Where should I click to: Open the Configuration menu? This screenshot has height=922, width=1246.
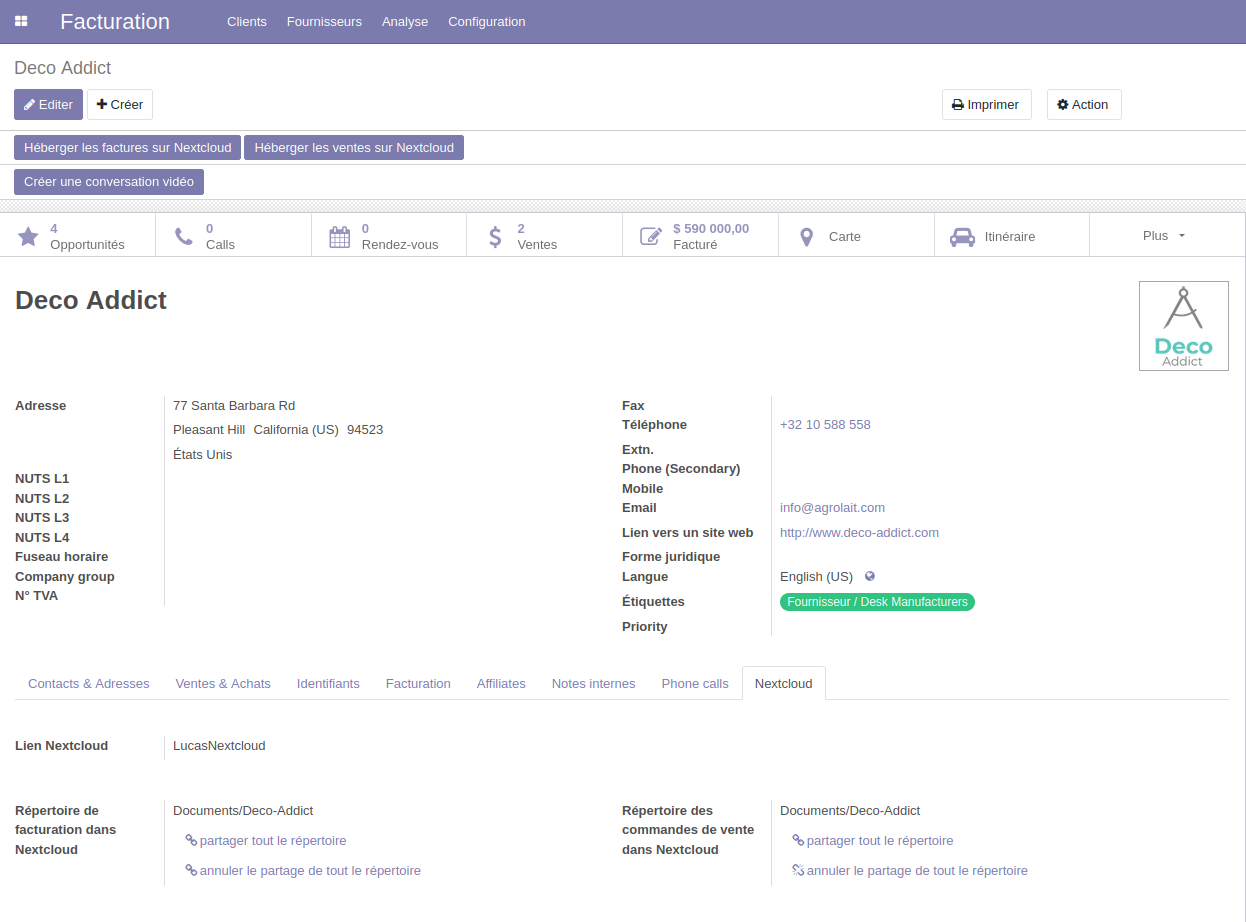(487, 22)
